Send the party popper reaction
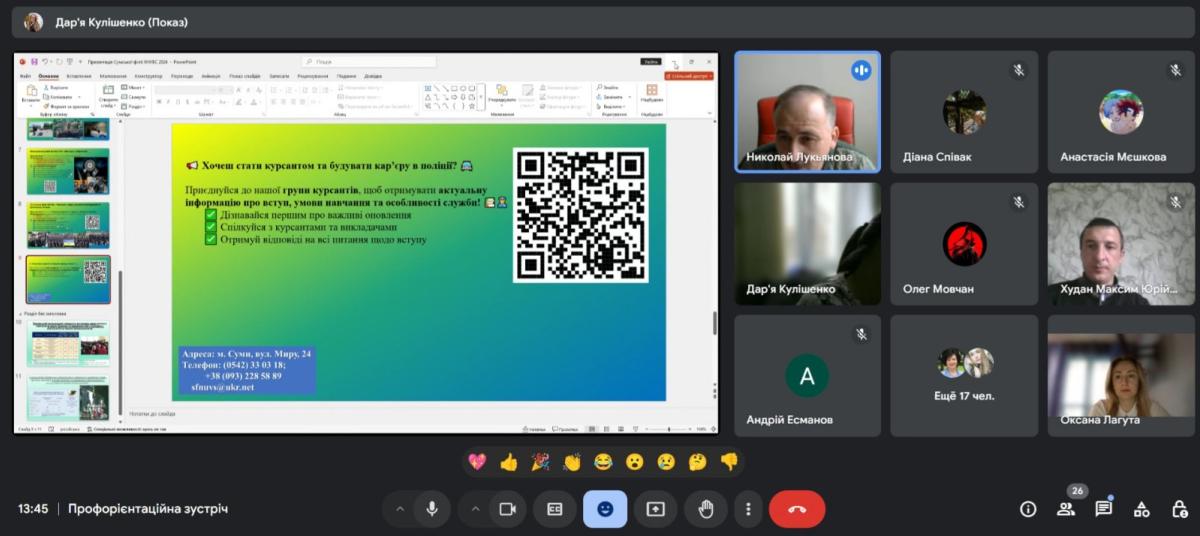 coord(540,462)
